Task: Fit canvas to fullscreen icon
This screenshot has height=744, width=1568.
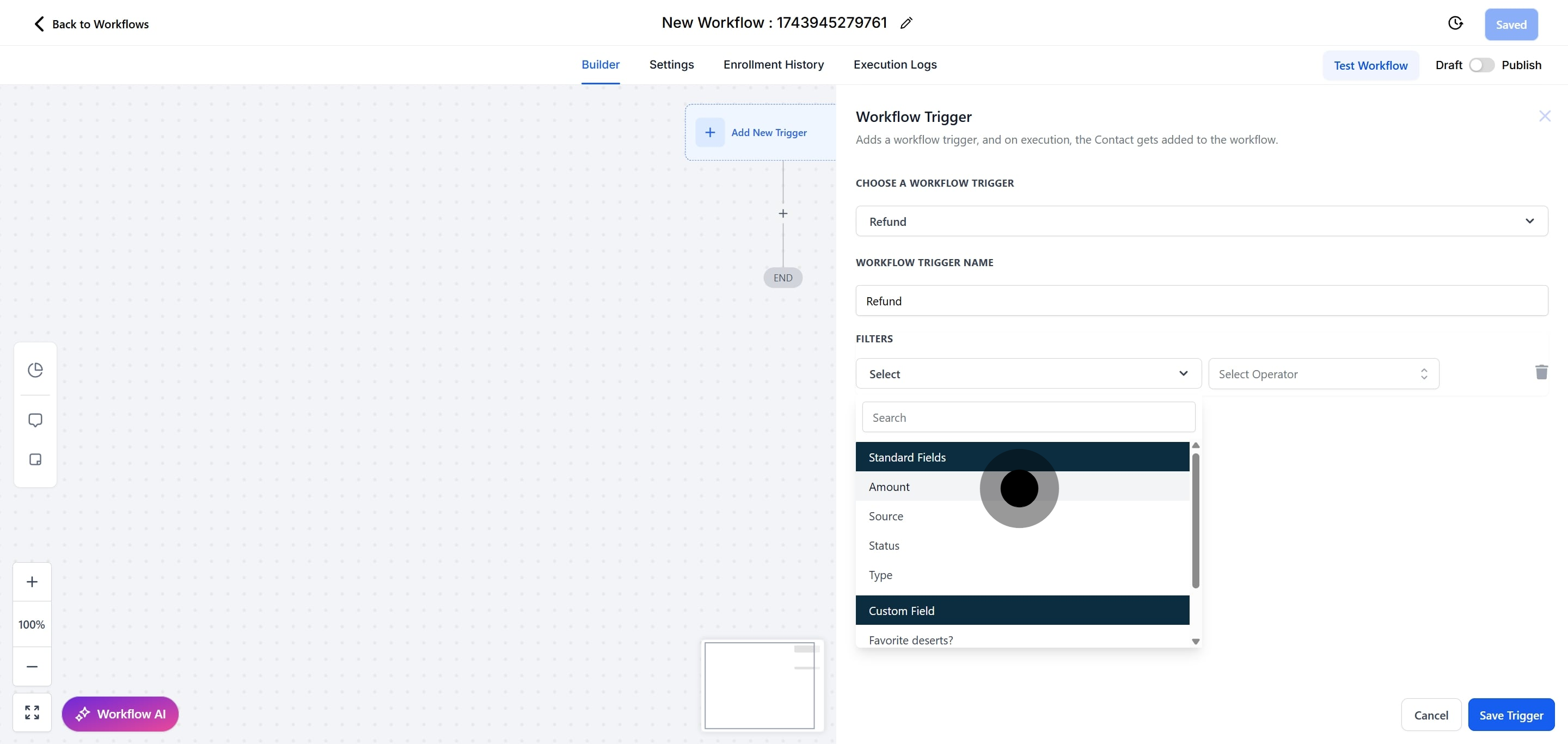Action: 32,712
